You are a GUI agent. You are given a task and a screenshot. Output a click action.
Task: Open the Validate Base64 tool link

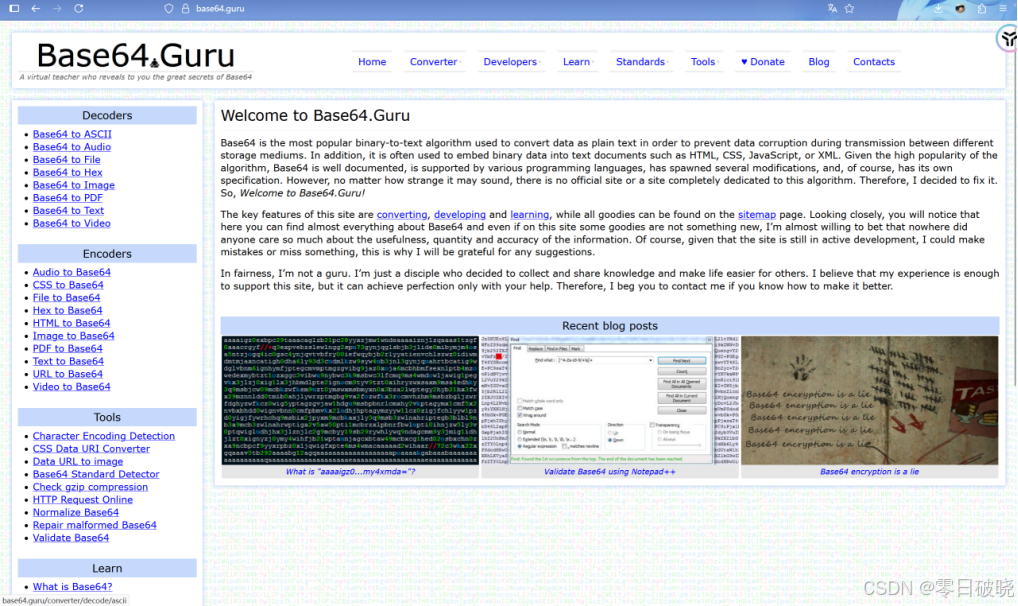71,538
